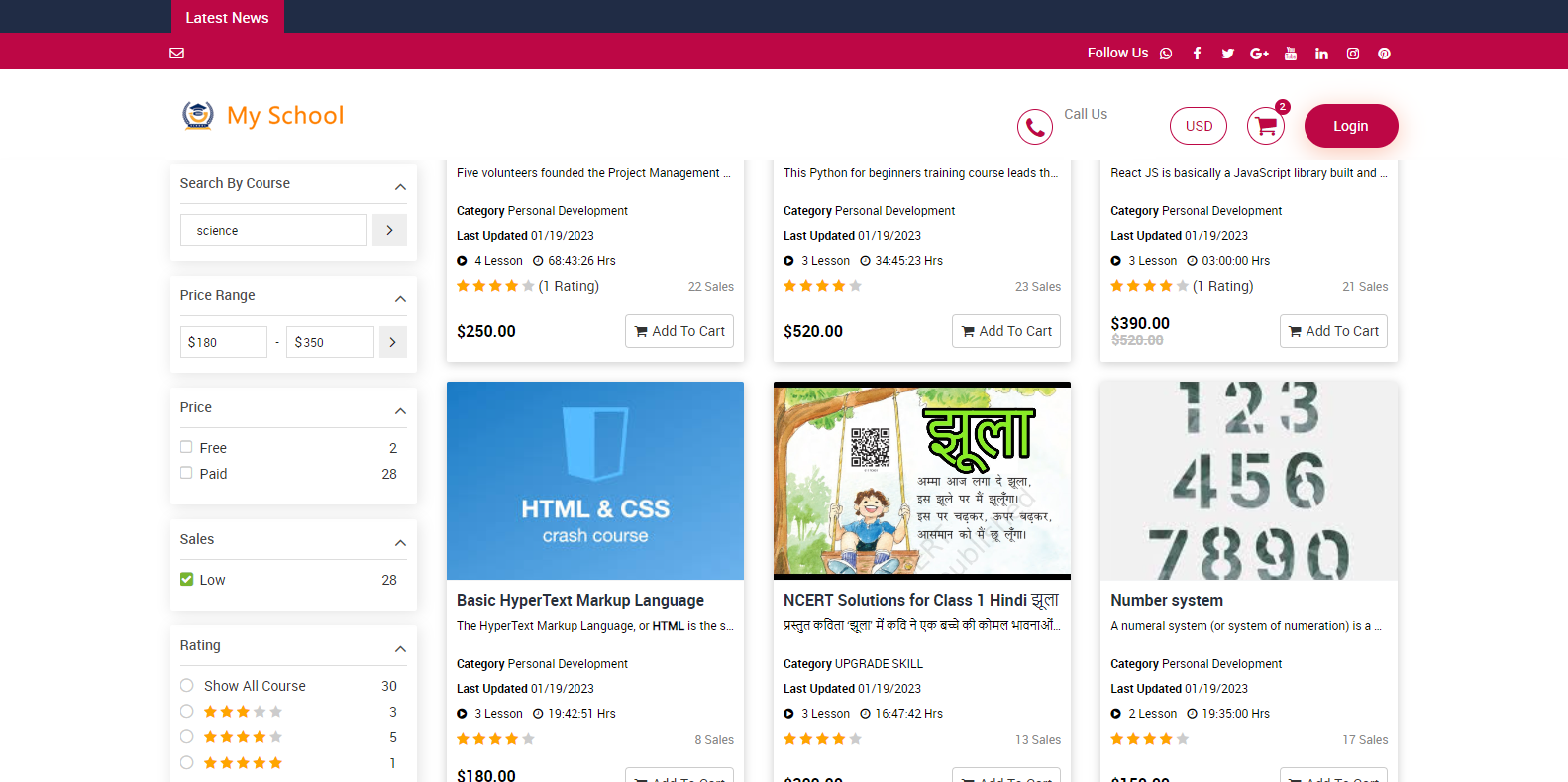
Task: Open the Facebook page icon
Action: 1197,54
